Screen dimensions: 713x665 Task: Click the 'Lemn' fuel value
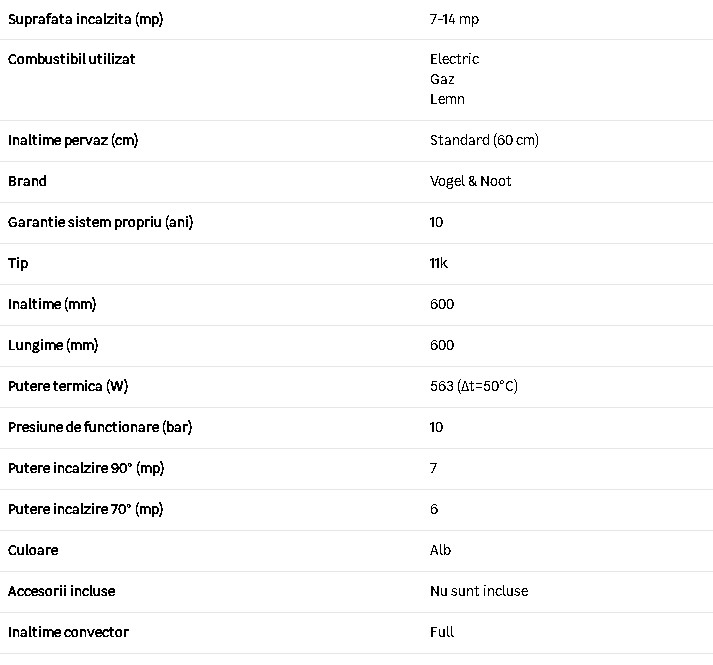tap(447, 99)
